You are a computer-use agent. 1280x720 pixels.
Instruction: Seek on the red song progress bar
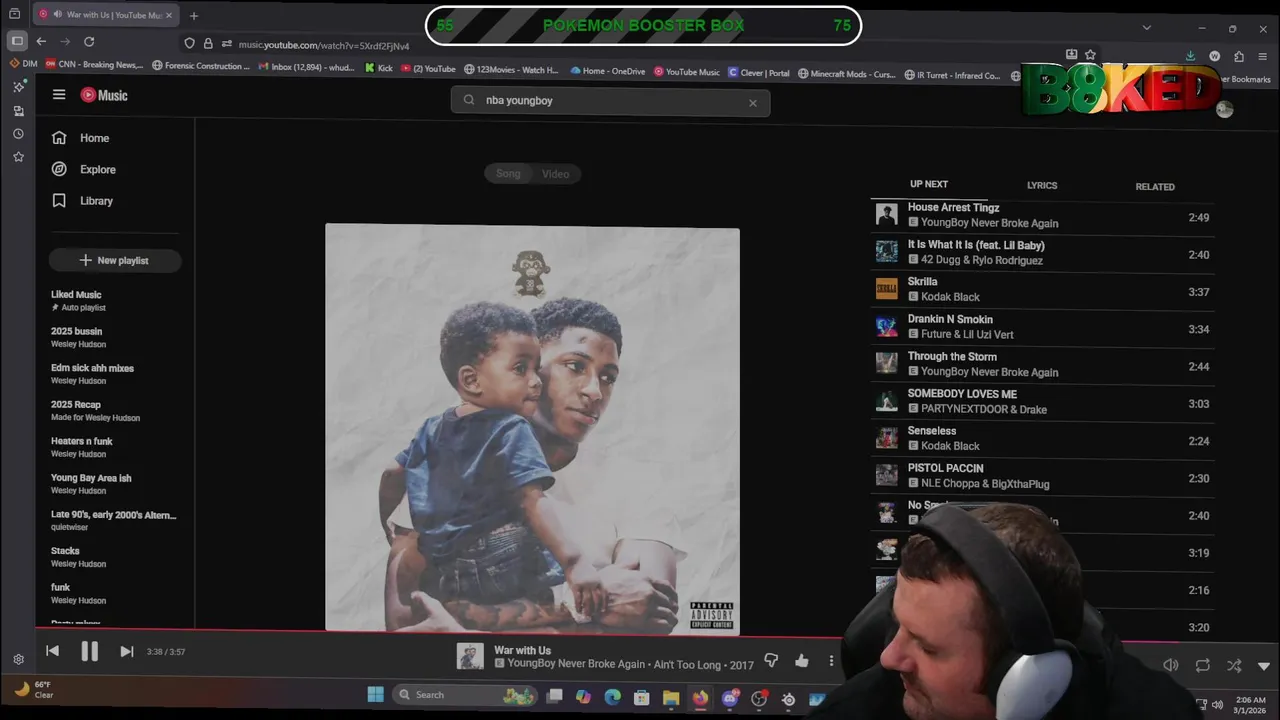(440, 633)
